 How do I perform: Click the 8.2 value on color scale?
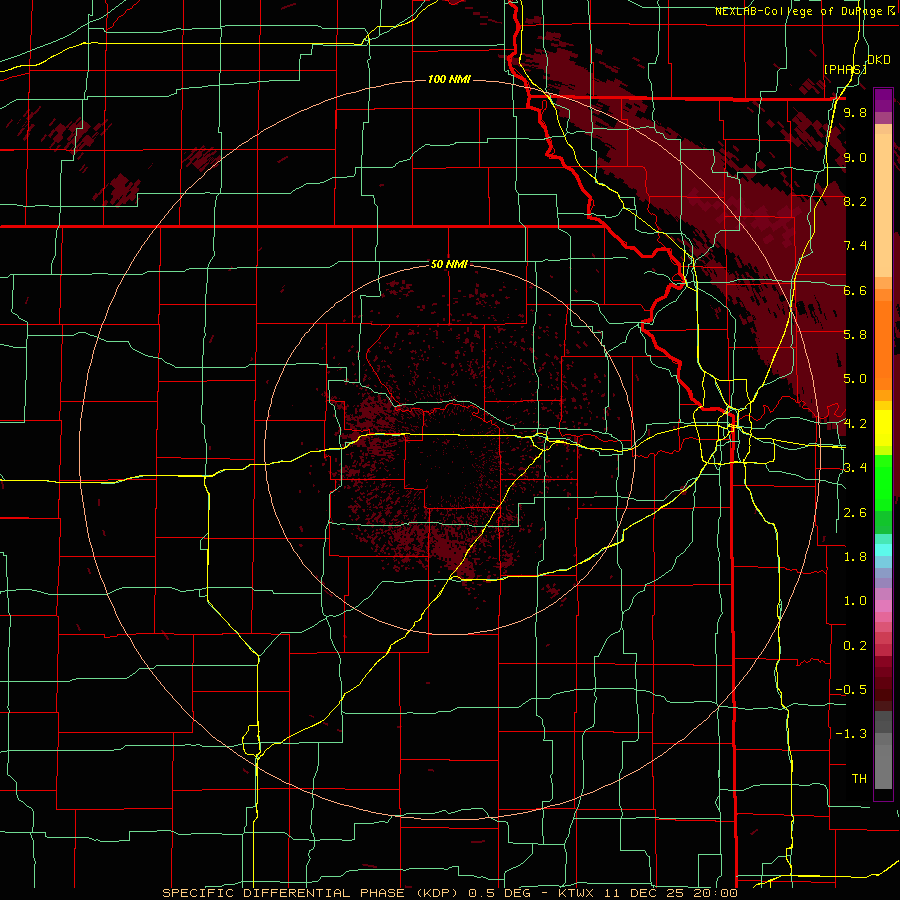[x=855, y=201]
